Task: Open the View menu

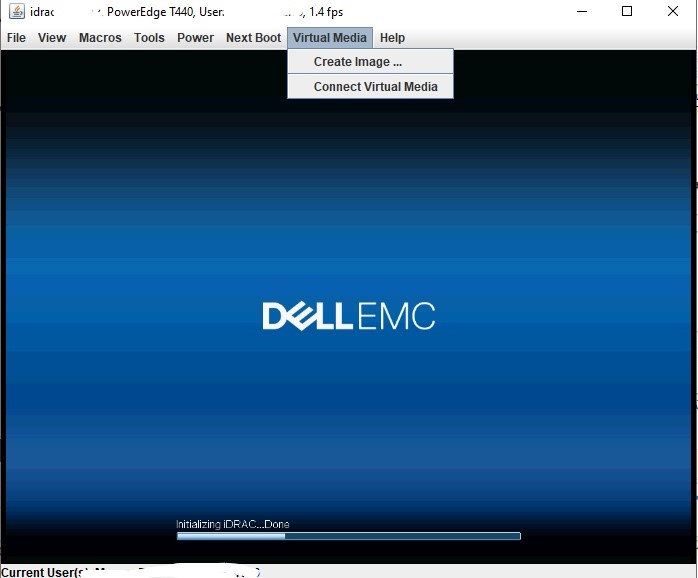Action: coord(52,38)
